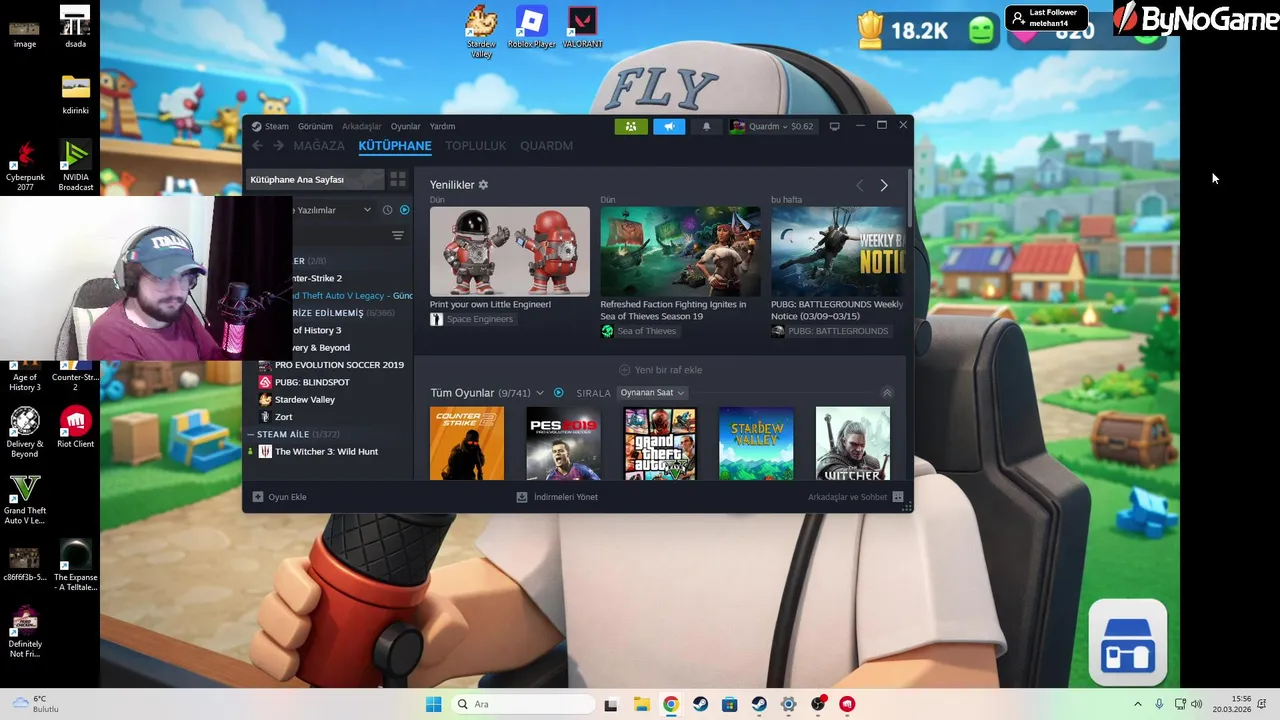Open Windows Start menu
Viewport: 1280px width, 720px height.
(x=433, y=704)
